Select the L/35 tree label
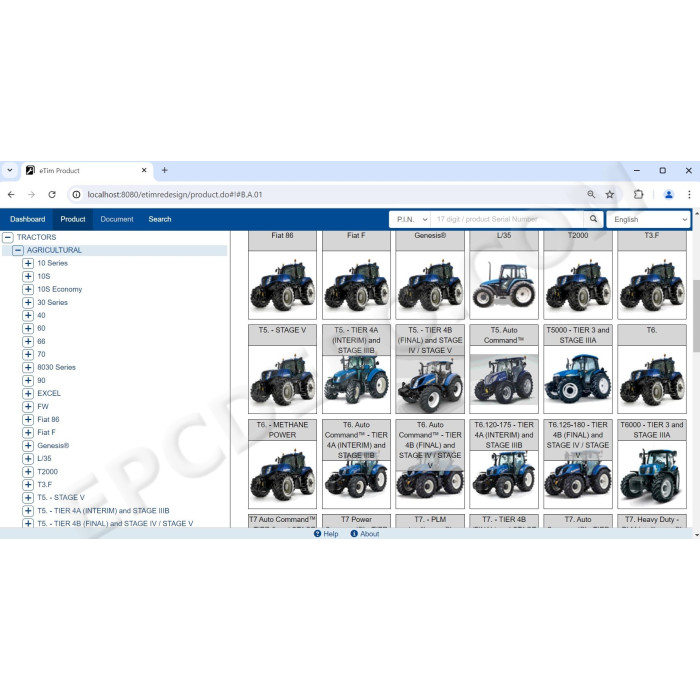 coord(44,458)
